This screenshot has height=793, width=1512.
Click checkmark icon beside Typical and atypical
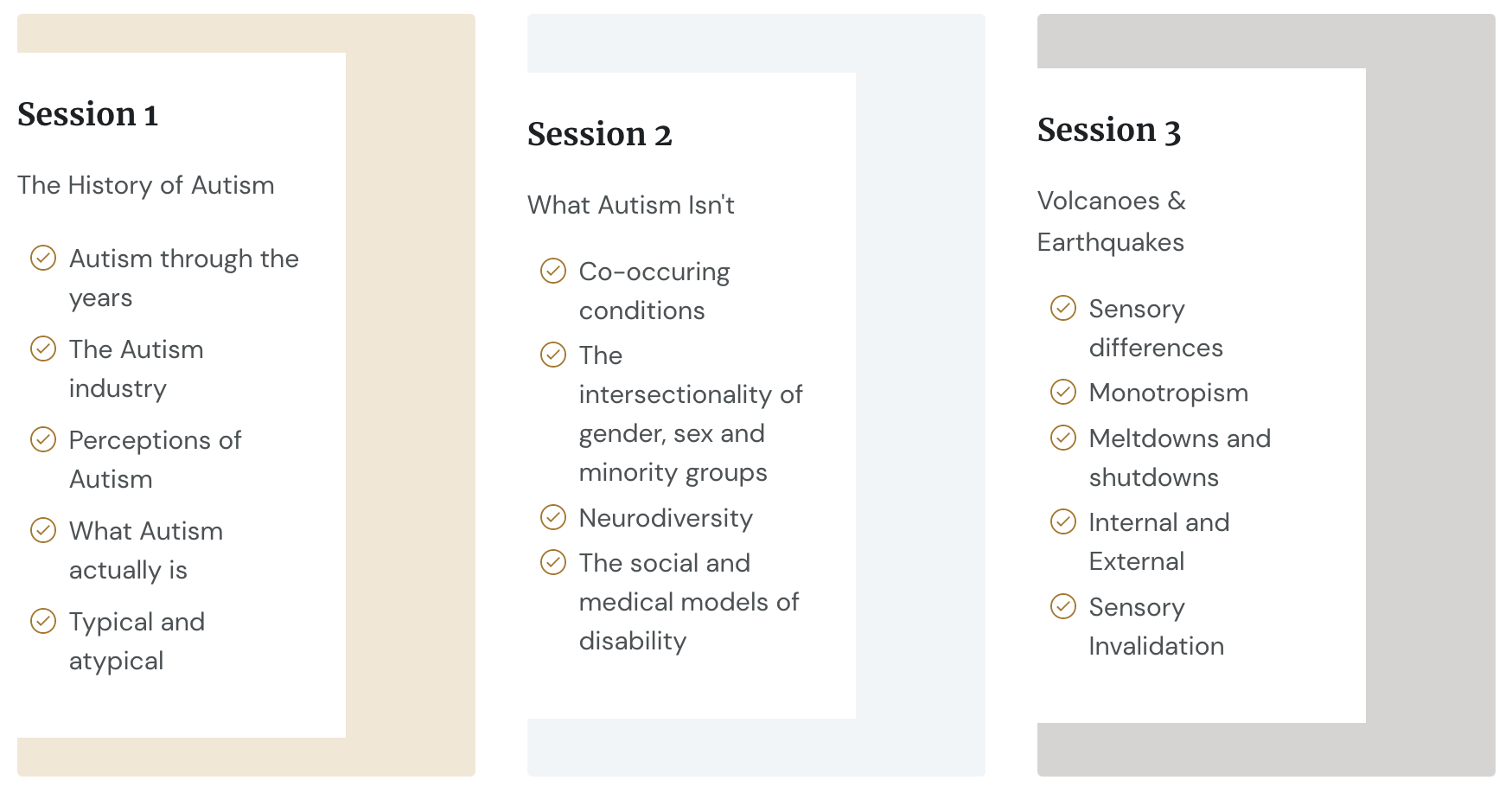tap(43, 621)
